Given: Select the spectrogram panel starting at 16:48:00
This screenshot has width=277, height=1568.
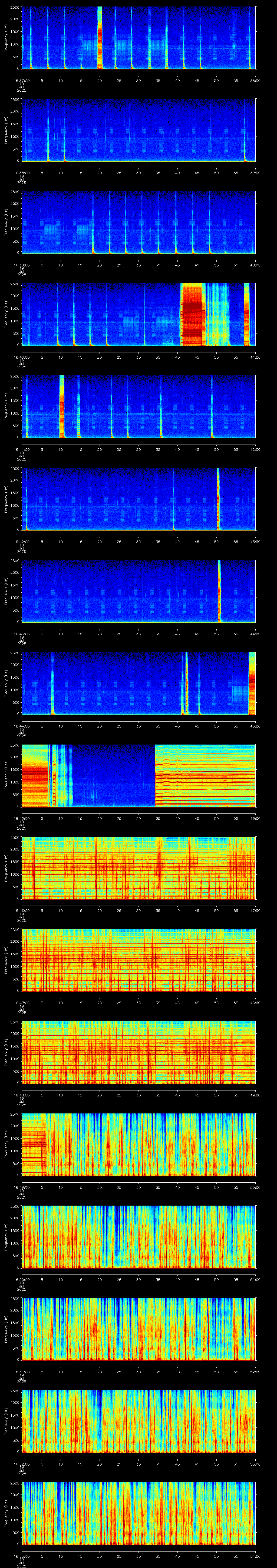Looking at the screenshot, I should pyautogui.click(x=139, y=1052).
